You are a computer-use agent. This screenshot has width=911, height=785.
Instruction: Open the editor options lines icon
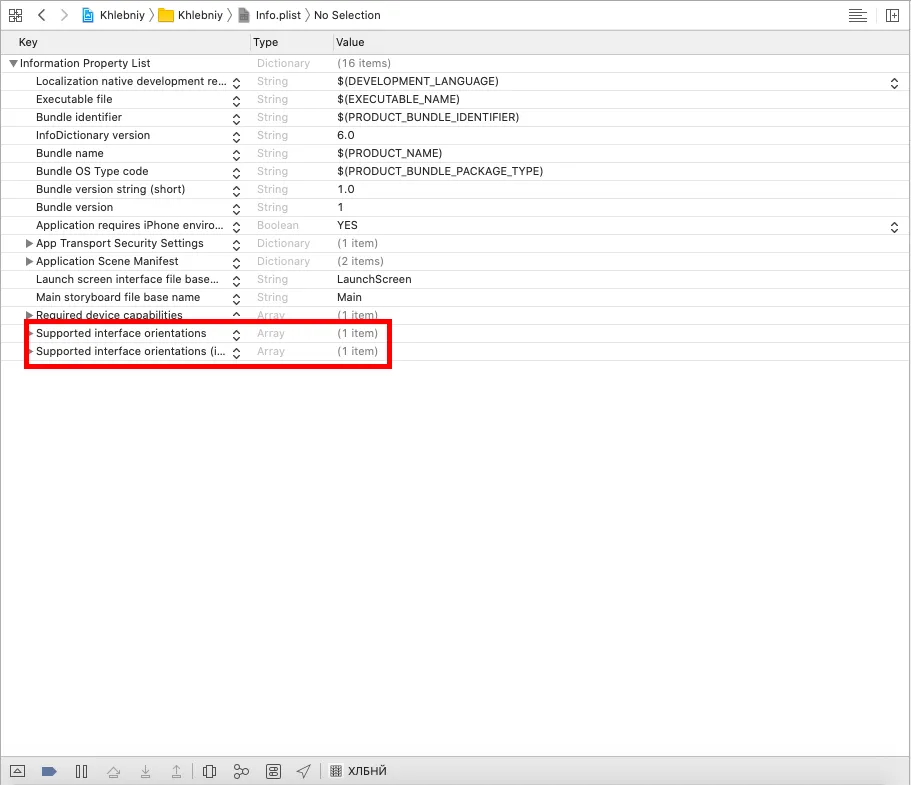[x=858, y=16]
